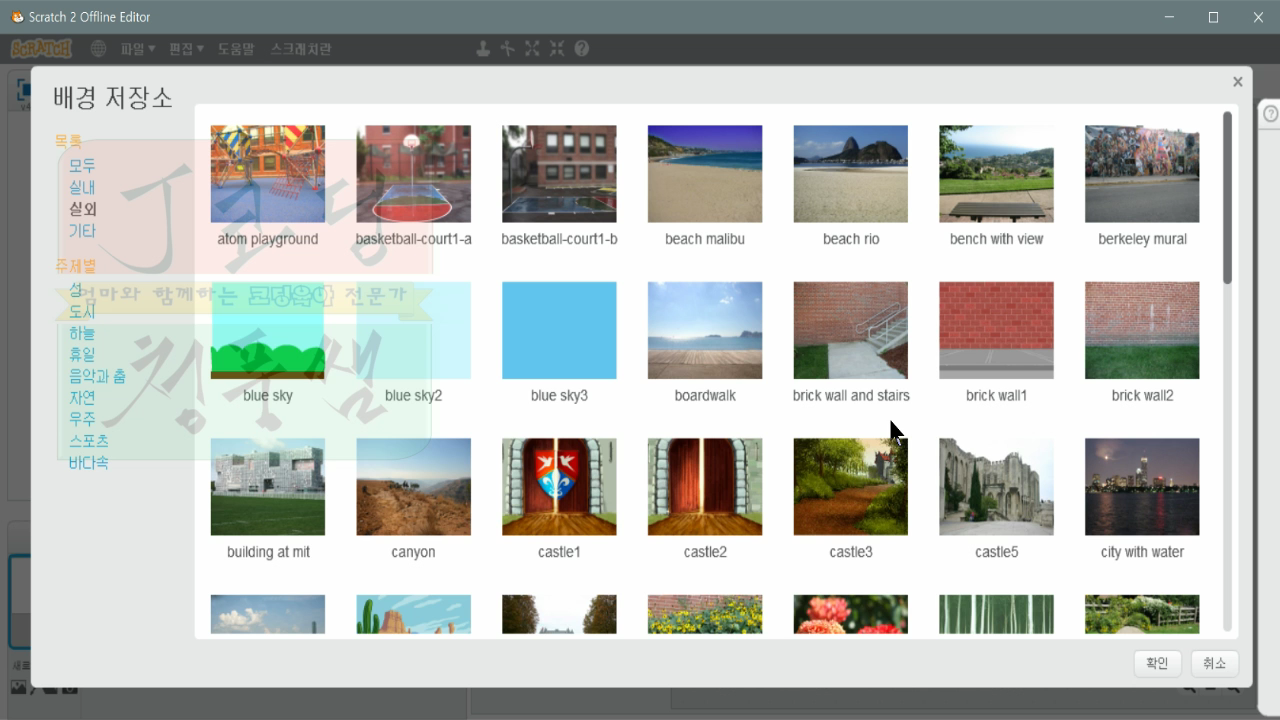The height and width of the screenshot is (720, 1280).
Task: Pick the castle2 backdrop
Action: coord(705,487)
